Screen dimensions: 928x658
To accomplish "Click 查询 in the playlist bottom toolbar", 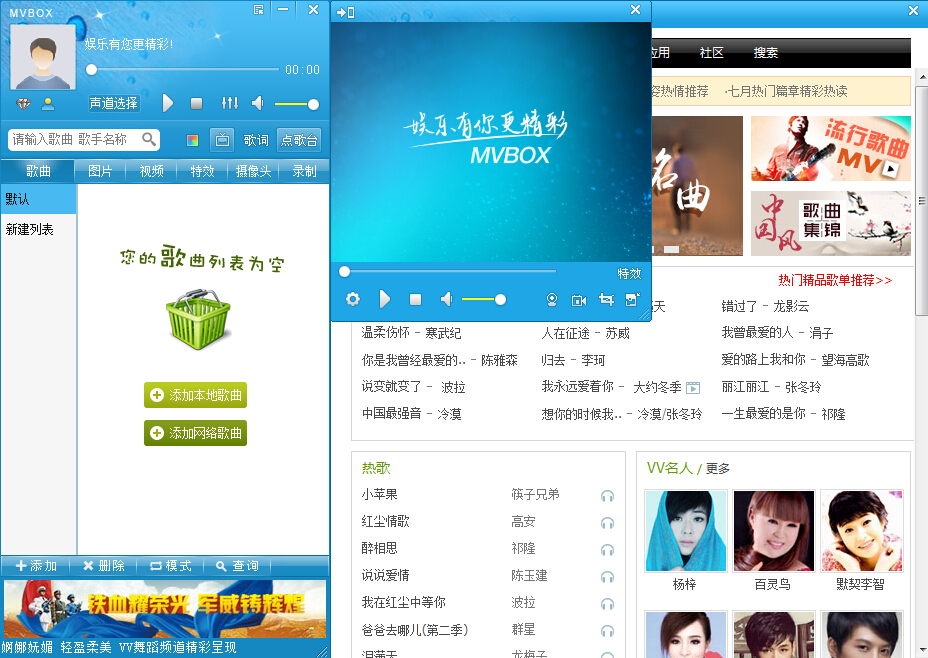I will (237, 566).
